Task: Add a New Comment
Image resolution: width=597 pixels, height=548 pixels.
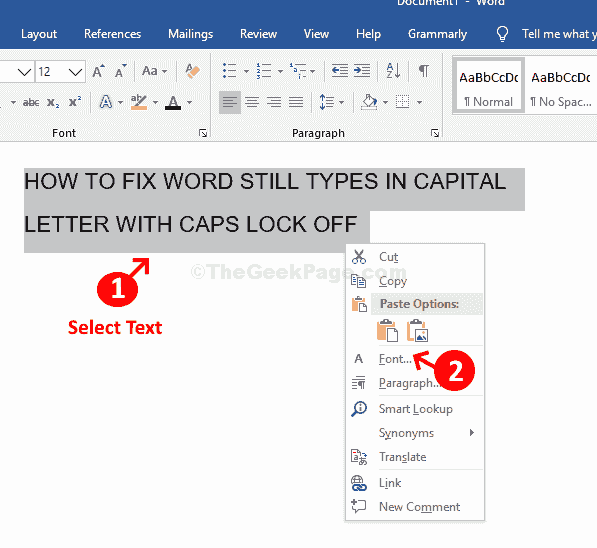Action: click(415, 507)
